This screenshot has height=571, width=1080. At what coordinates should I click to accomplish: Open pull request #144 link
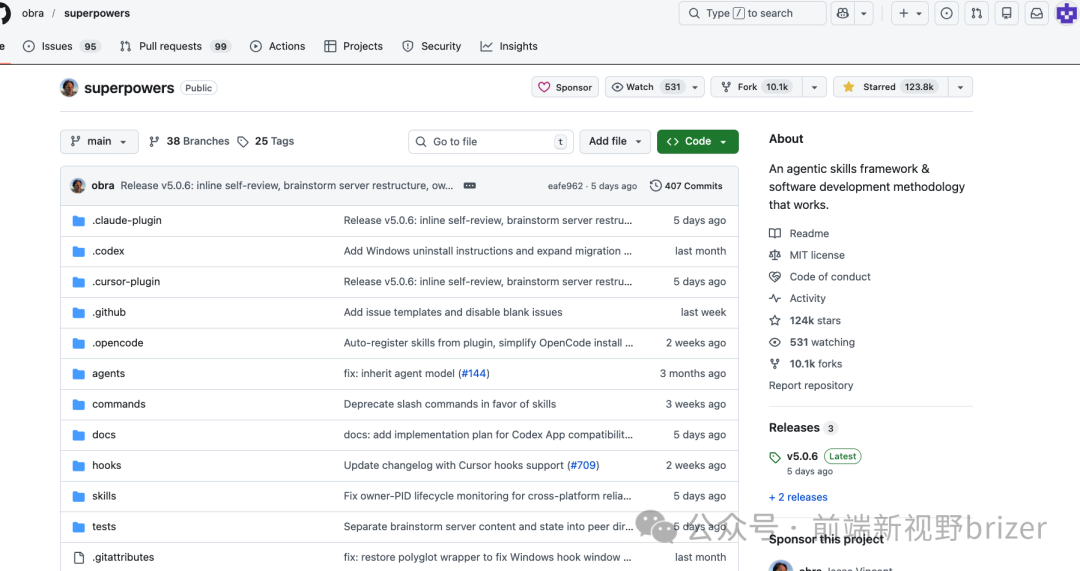[474, 373]
